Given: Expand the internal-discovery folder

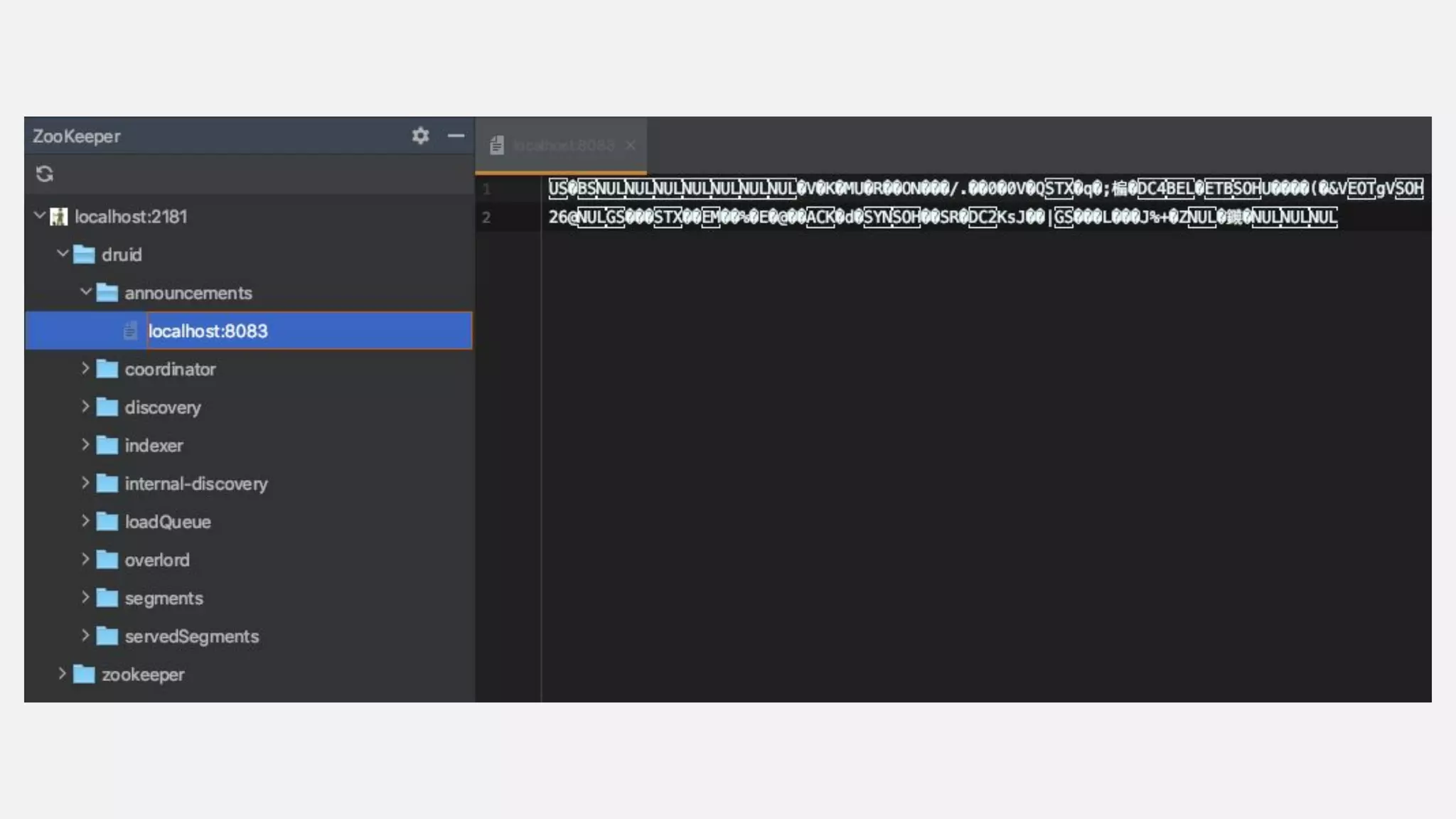Looking at the screenshot, I should coord(85,483).
